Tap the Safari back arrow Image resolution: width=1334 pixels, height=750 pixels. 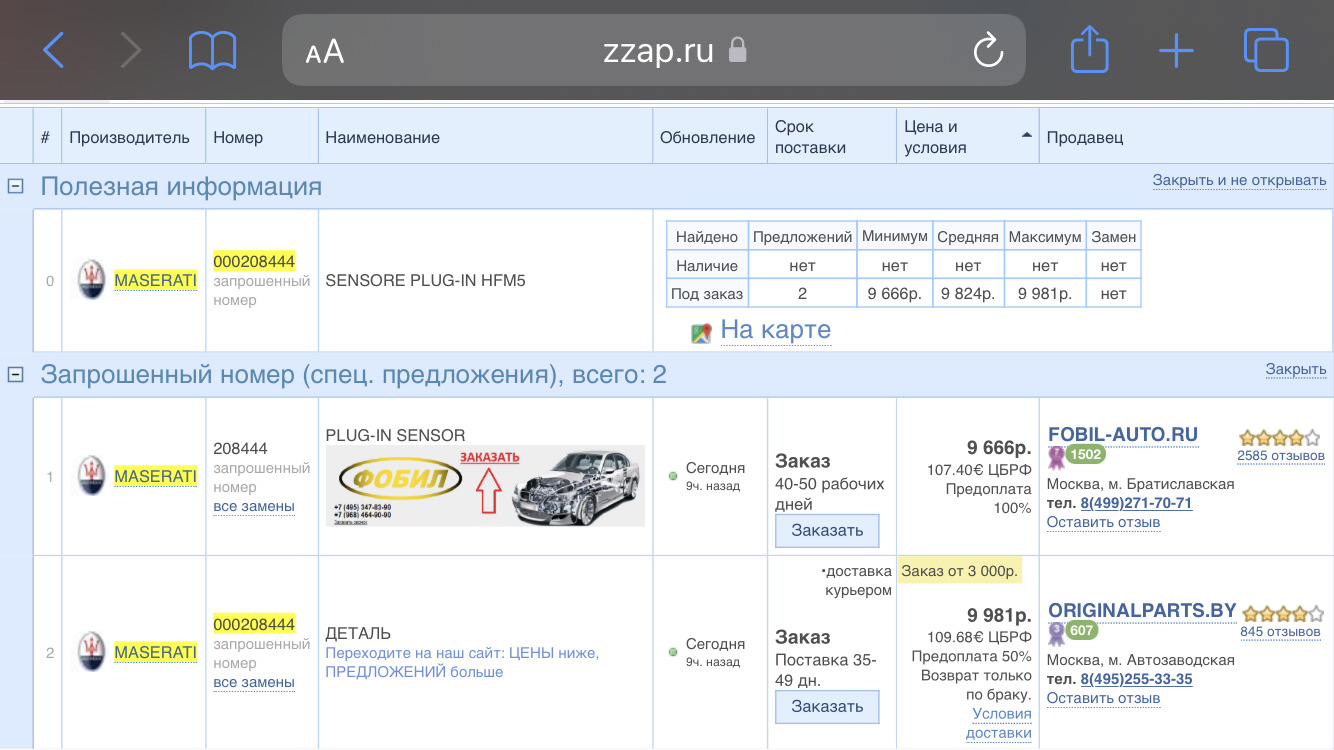[54, 49]
